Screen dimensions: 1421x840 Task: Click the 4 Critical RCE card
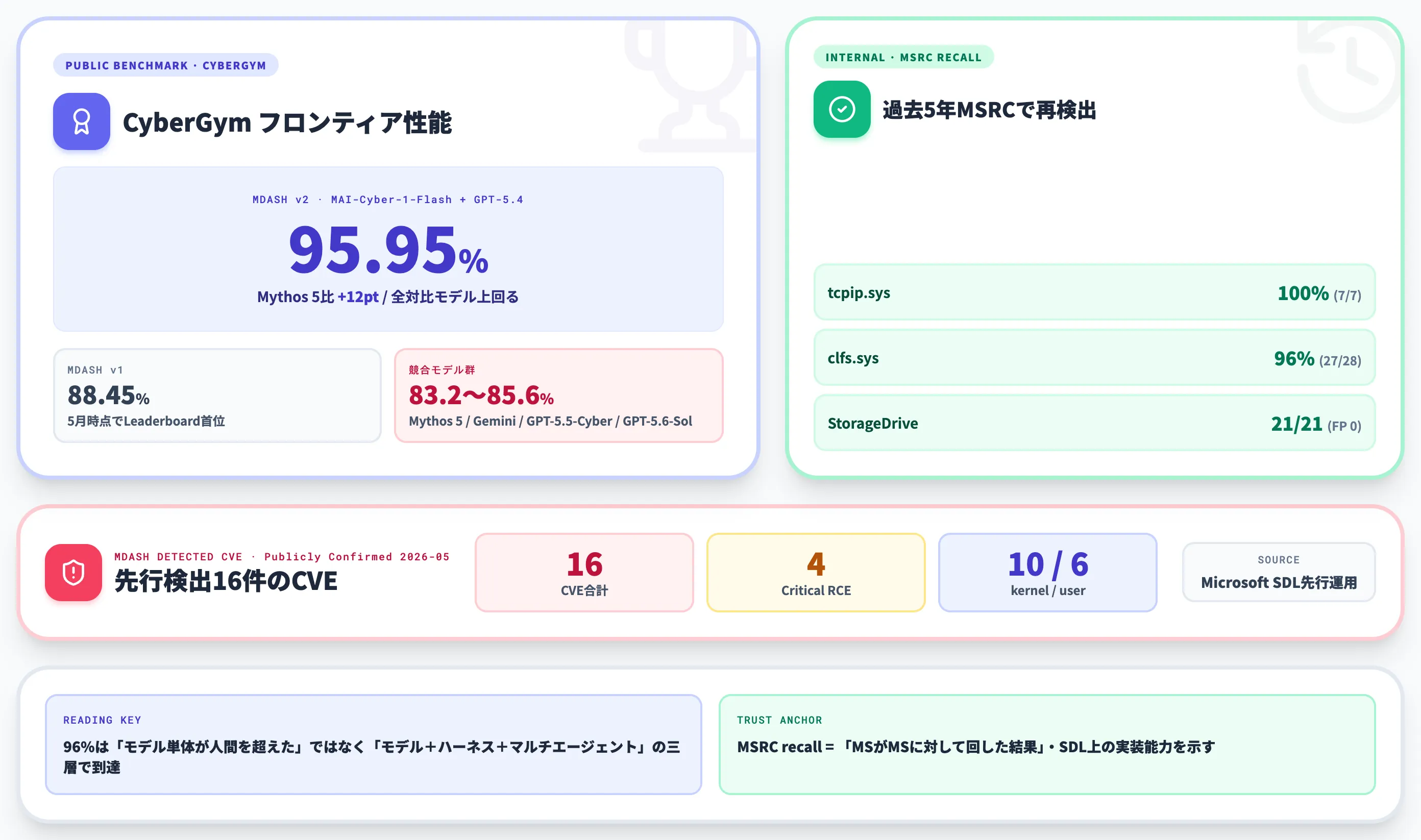[x=816, y=572]
